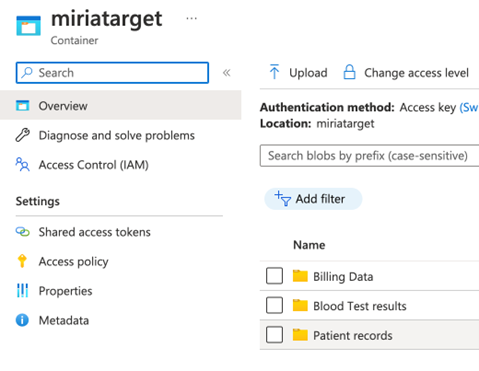Open the Blood Test results folder
479x371 pixels.
coord(360,306)
